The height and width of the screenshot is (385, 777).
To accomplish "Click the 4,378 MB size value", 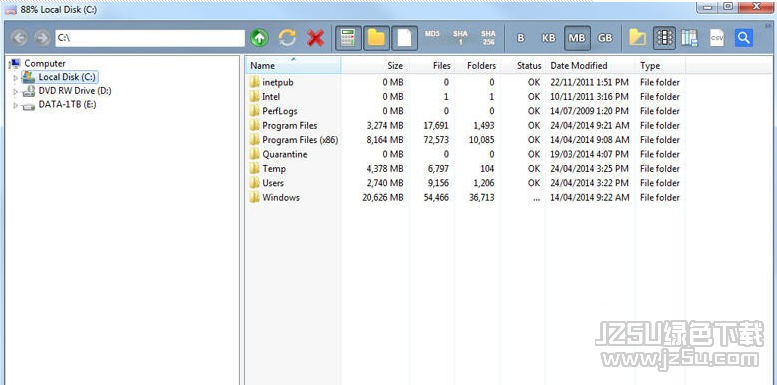I will point(385,168).
